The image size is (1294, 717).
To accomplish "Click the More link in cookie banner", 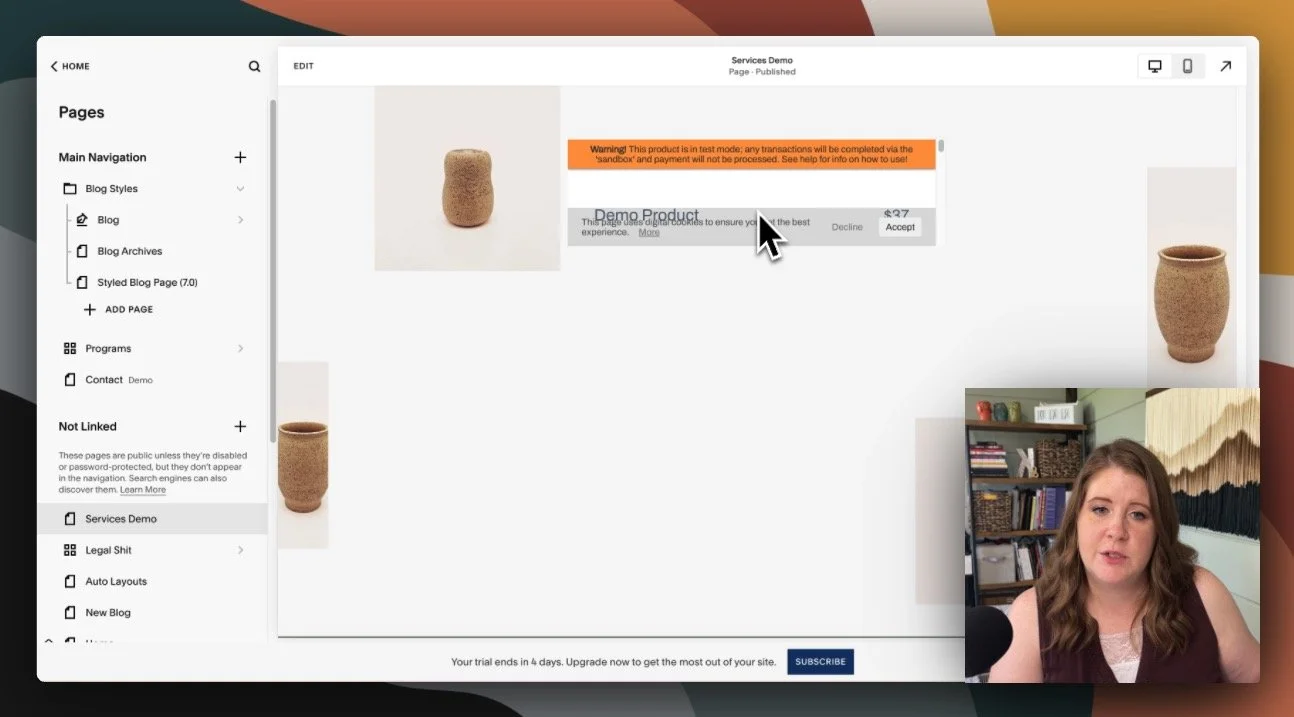I will click(649, 232).
